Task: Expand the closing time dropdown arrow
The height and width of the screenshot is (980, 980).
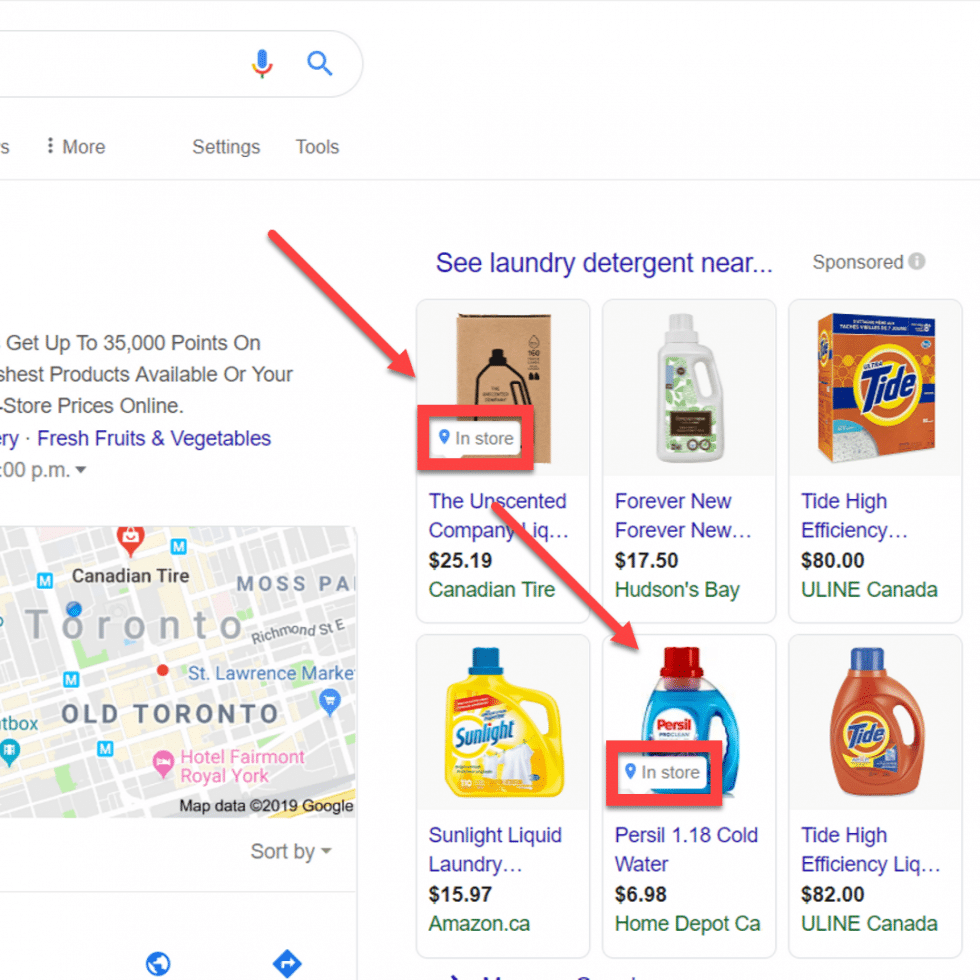Action: pos(80,469)
